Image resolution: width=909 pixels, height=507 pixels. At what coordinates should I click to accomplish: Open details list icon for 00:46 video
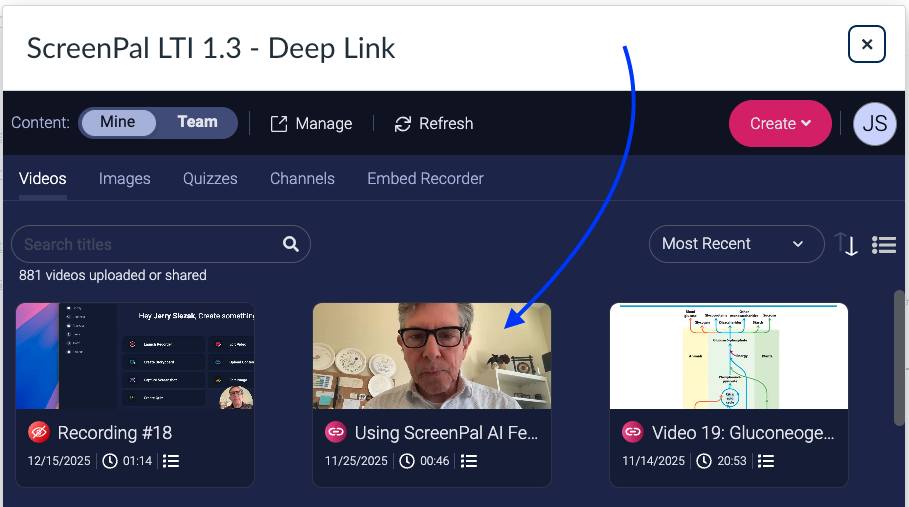469,461
